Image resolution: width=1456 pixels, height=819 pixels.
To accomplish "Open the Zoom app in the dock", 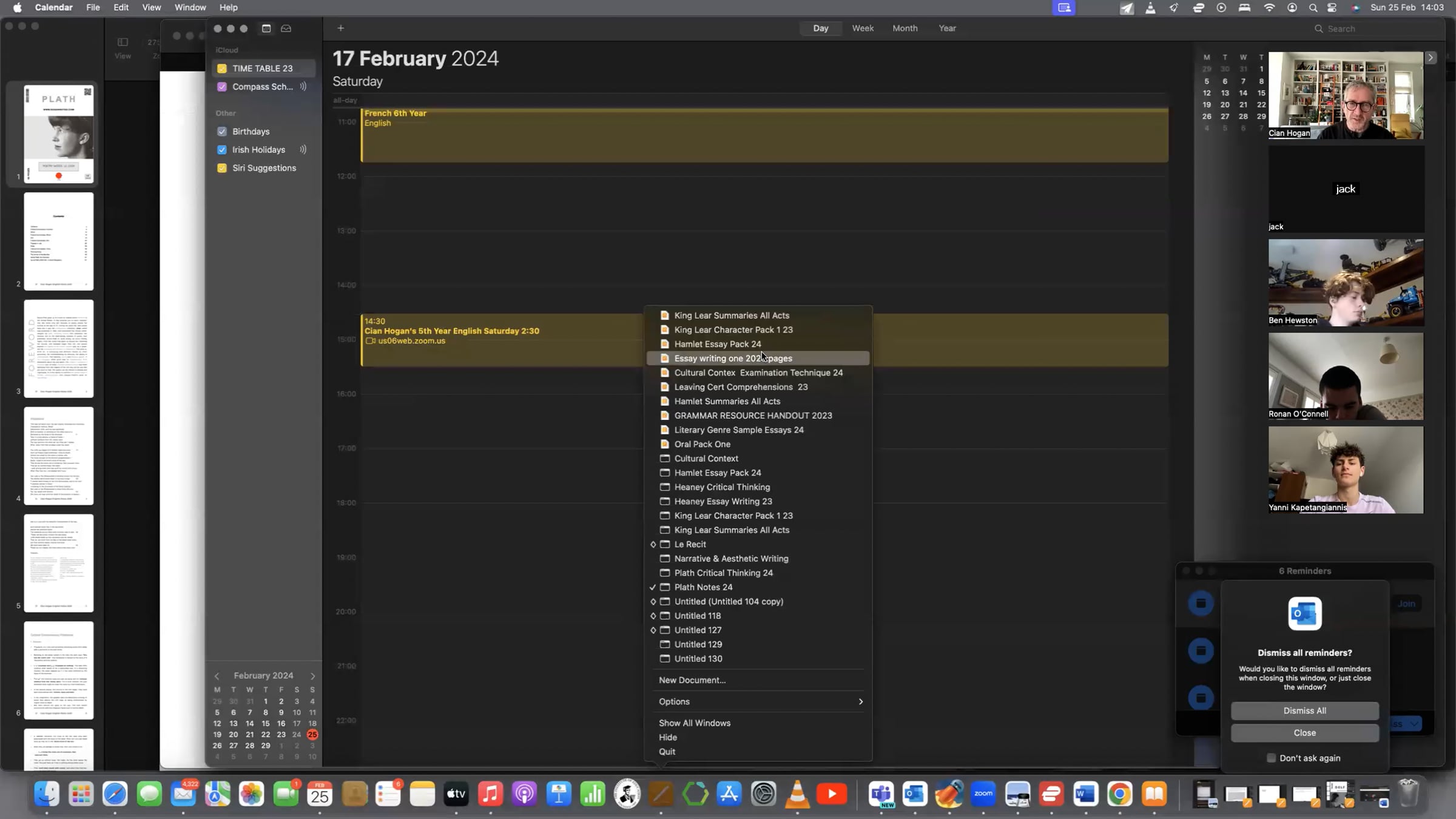I will click(x=983, y=794).
